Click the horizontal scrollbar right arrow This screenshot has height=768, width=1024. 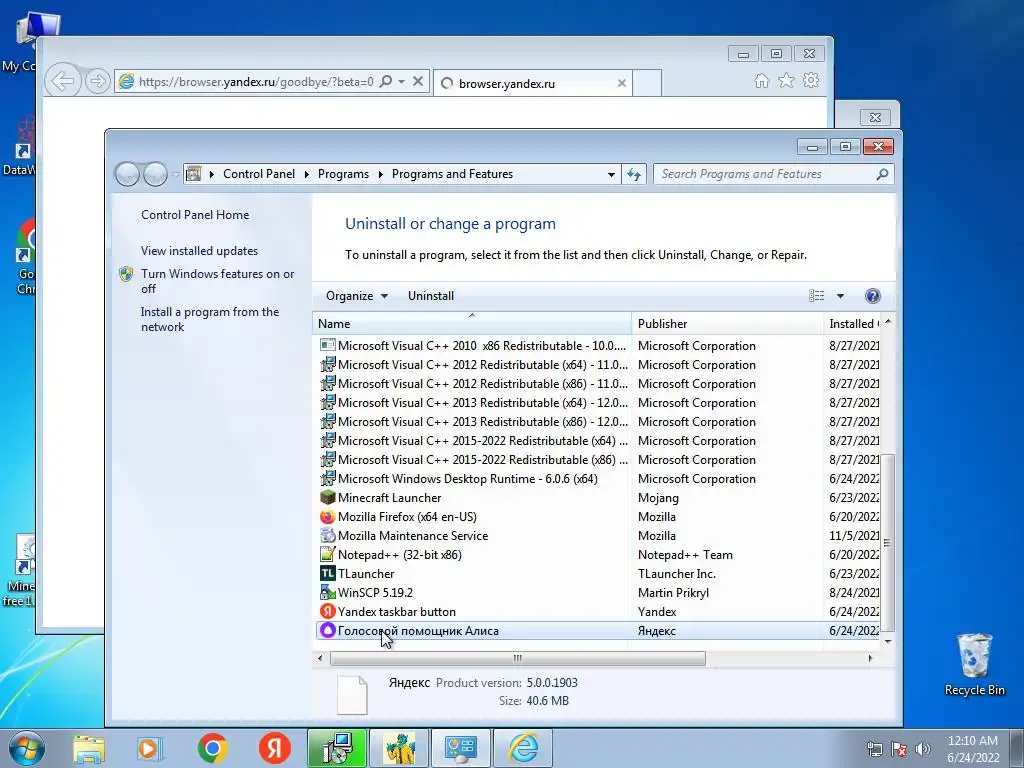coord(871,658)
